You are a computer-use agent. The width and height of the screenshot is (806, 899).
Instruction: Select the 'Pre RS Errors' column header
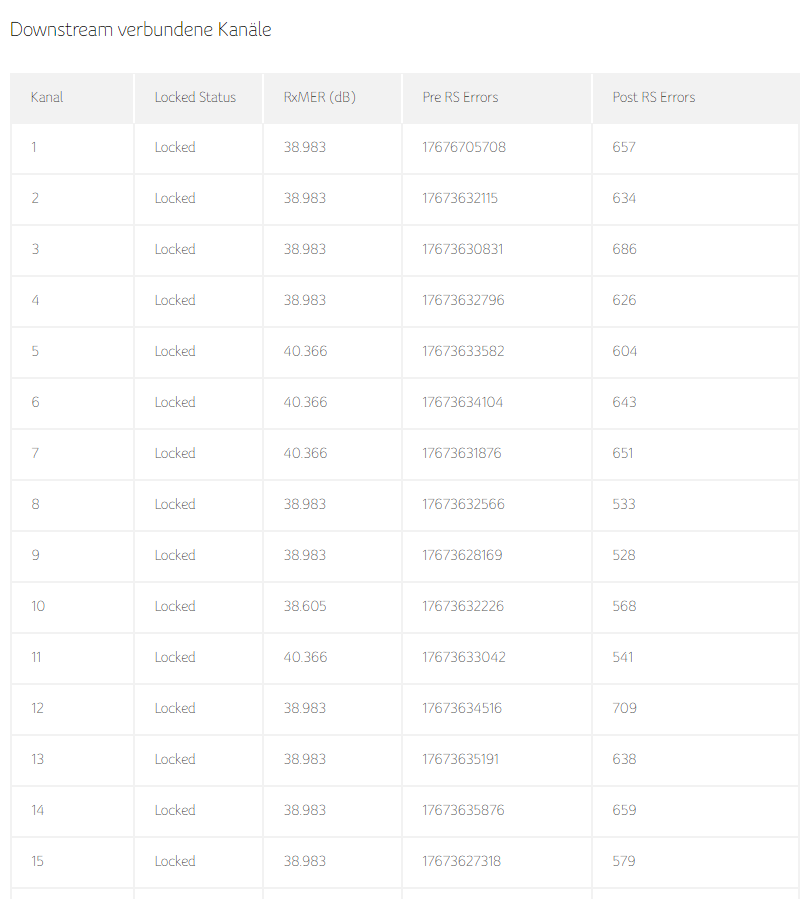point(460,97)
